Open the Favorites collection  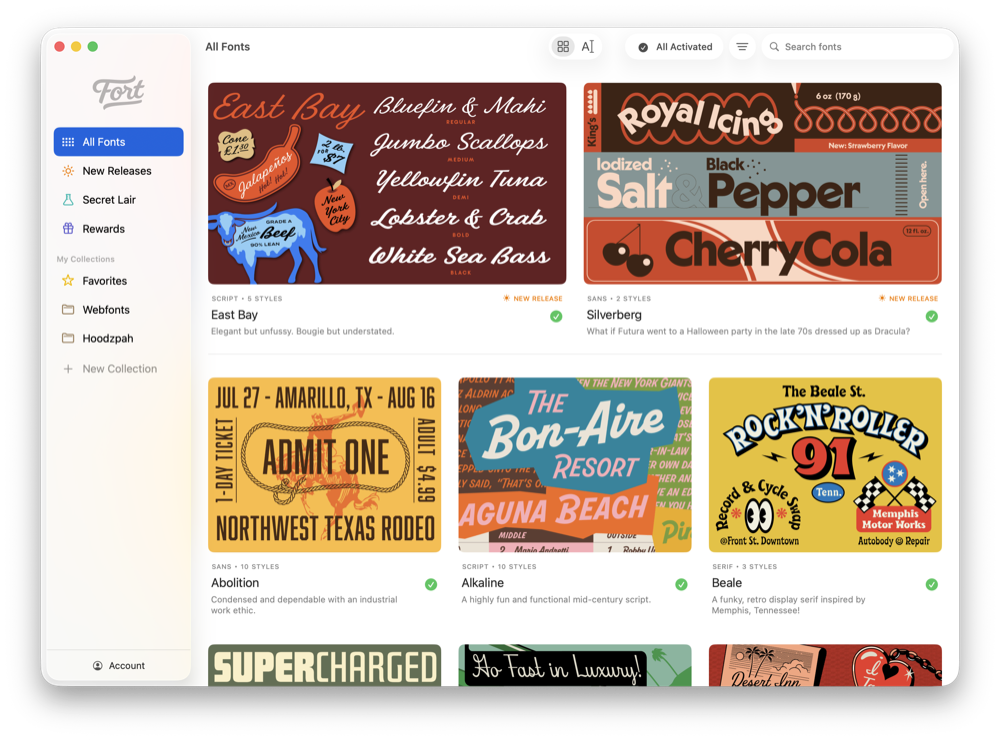click(119, 281)
